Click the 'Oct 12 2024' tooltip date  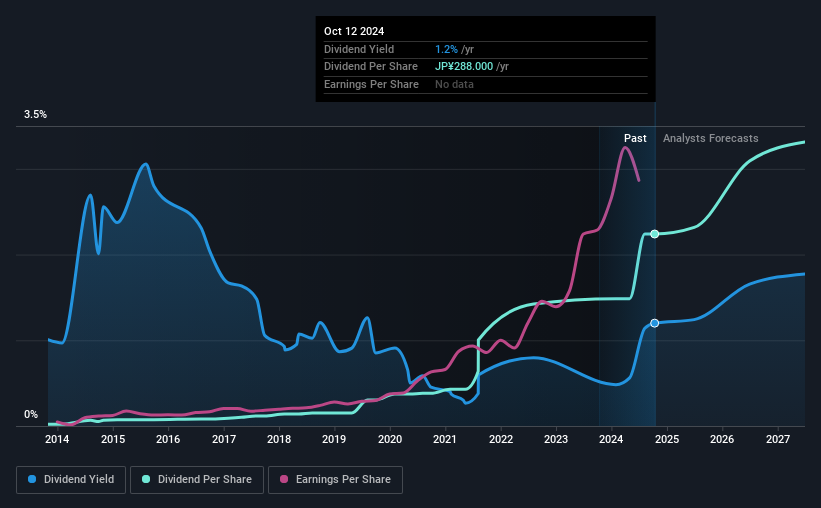point(354,31)
